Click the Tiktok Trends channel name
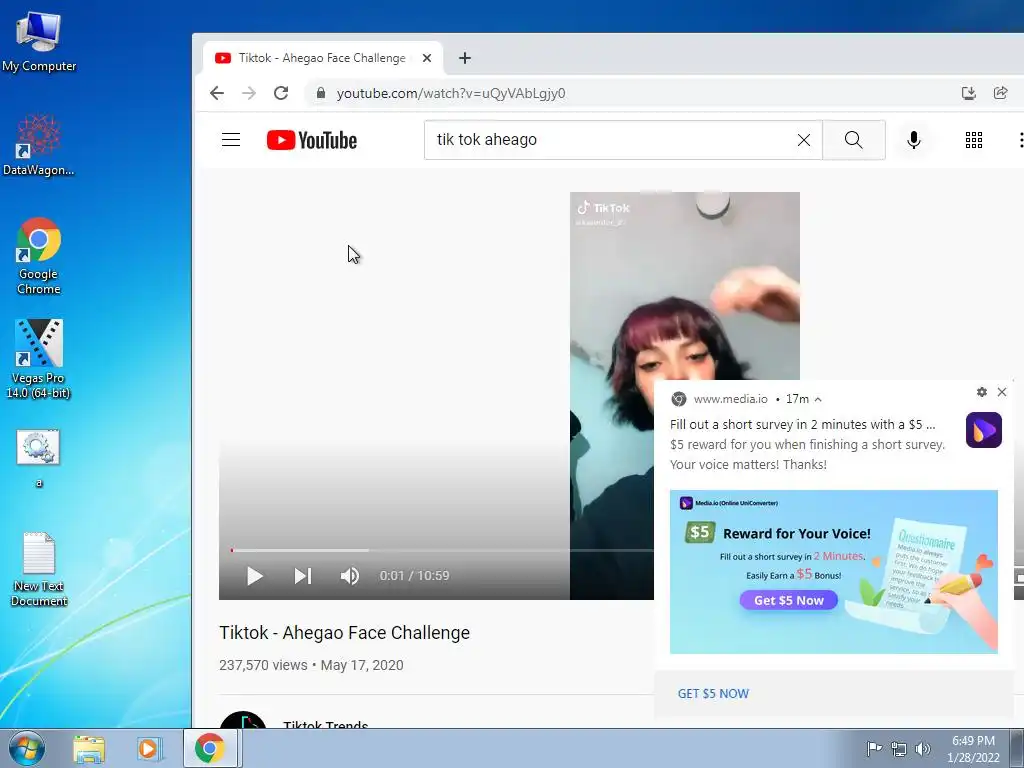This screenshot has width=1024, height=768. (325, 724)
